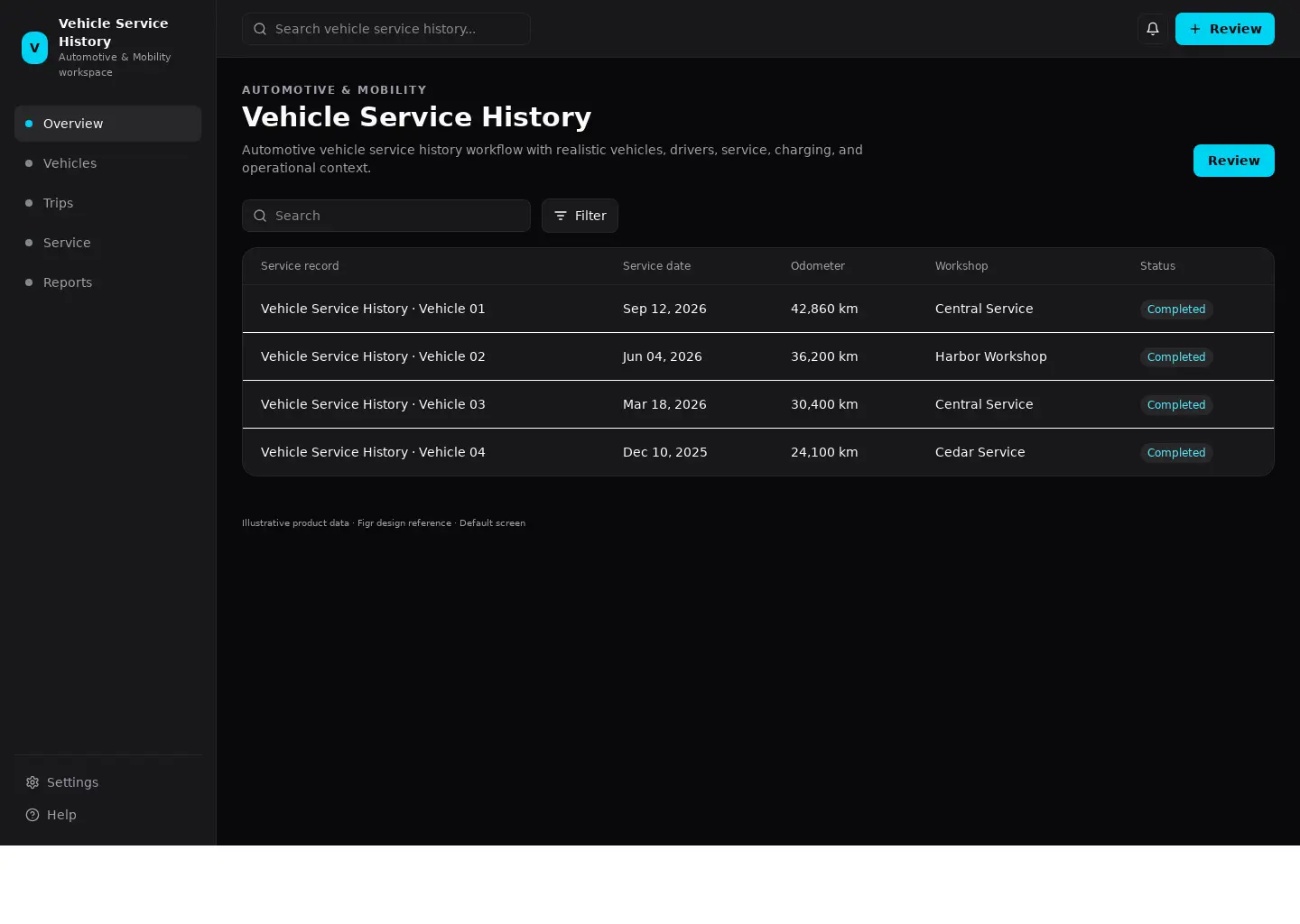Open the Overview sidebar item
The width and height of the screenshot is (1300, 924).
tap(107, 124)
